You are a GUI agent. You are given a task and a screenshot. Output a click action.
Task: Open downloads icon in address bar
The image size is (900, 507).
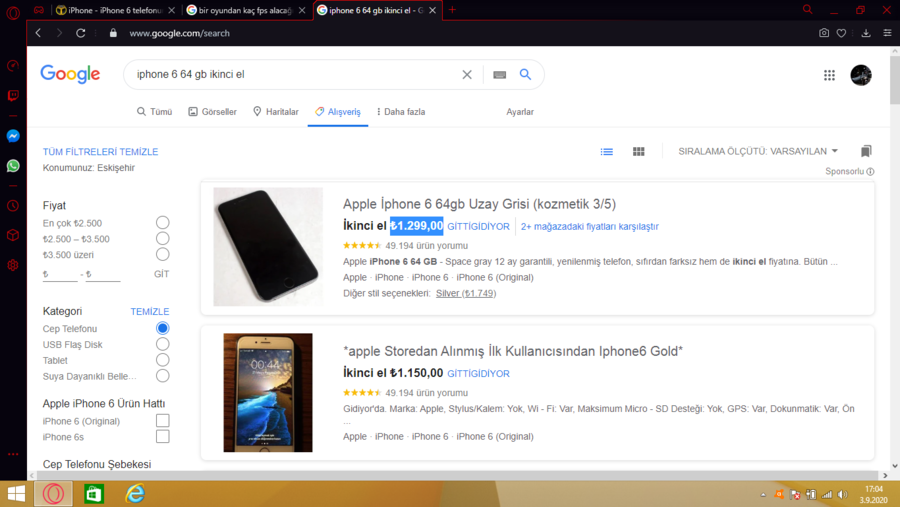click(866, 33)
